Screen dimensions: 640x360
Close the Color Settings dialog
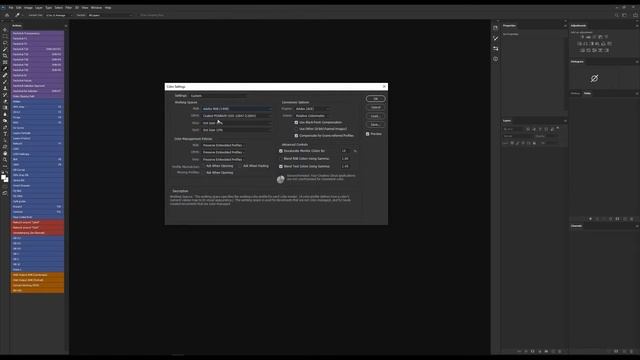tap(384, 87)
